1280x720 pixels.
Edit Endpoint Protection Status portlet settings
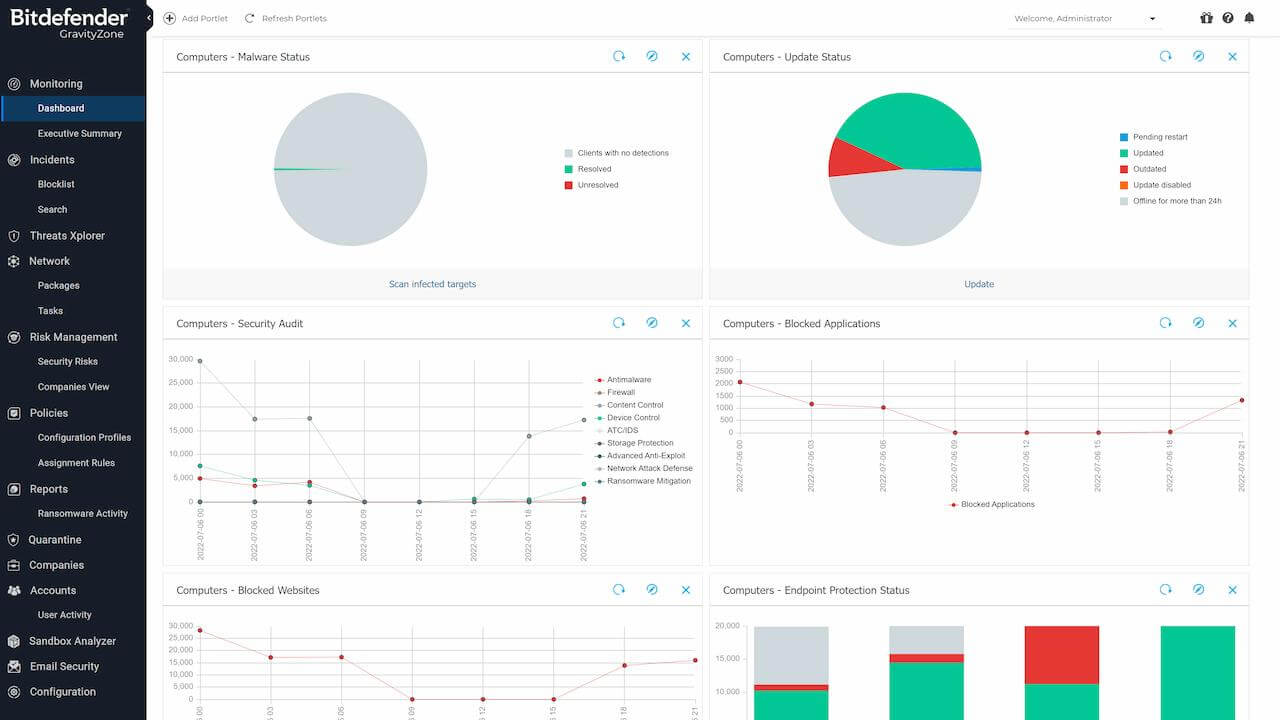(x=1199, y=590)
